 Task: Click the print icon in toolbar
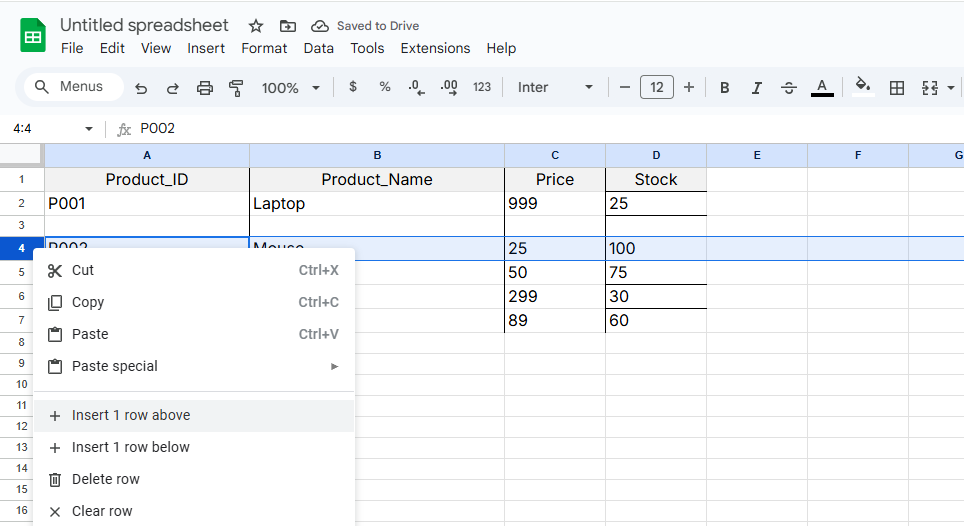click(205, 88)
